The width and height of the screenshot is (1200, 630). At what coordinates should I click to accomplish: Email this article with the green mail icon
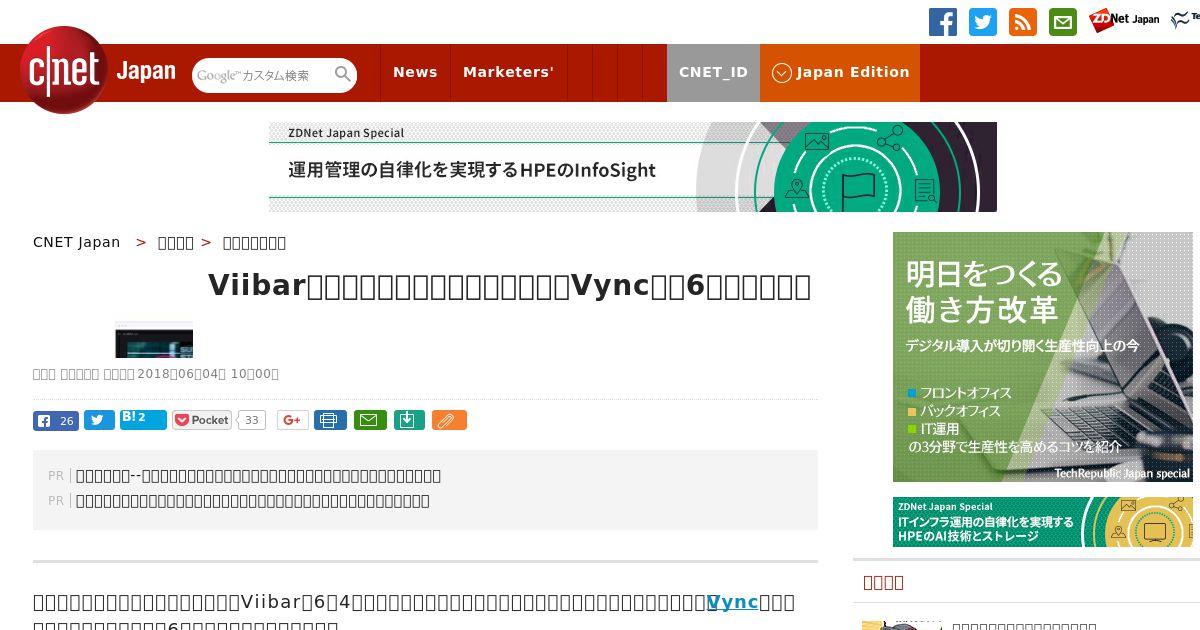pos(368,420)
